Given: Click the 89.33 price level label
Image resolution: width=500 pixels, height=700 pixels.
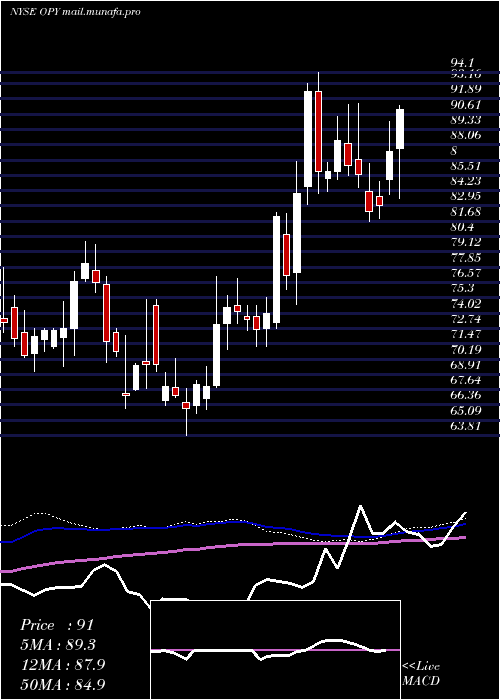Looking at the screenshot, I should tap(466, 120).
